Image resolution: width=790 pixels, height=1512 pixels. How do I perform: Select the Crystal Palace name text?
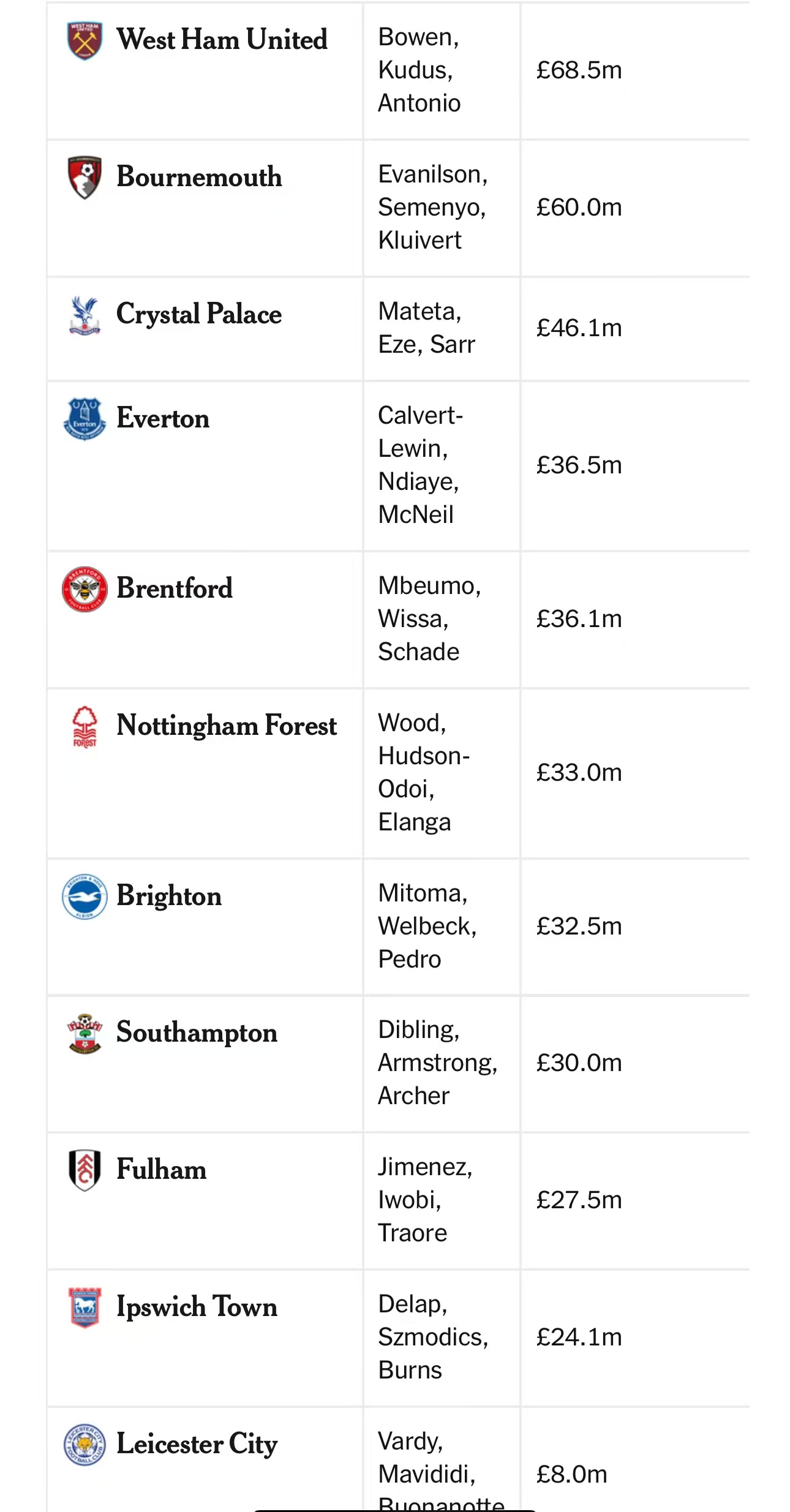pyautogui.click(x=199, y=314)
